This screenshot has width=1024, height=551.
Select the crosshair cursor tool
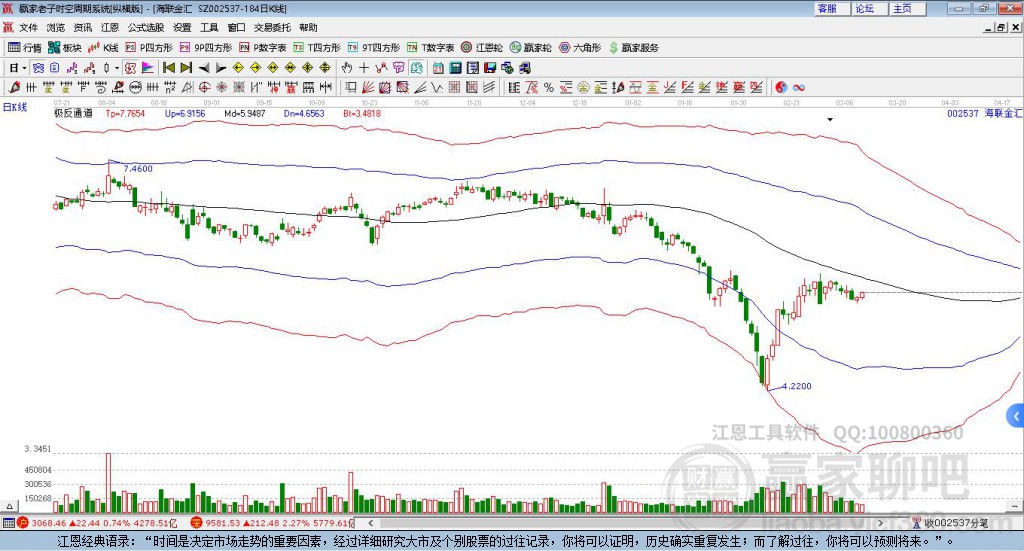[x=364, y=68]
